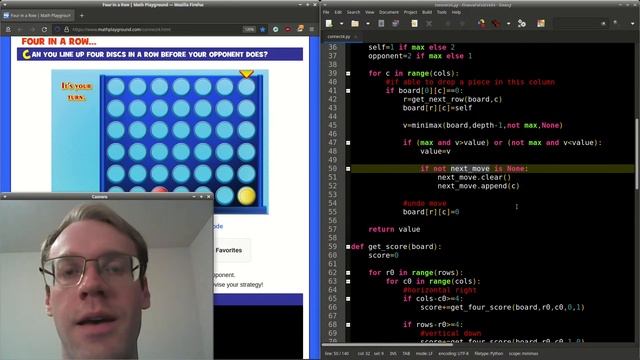
Task: Click the goto-line icon at toolbar right
Action: (x=616, y=23)
